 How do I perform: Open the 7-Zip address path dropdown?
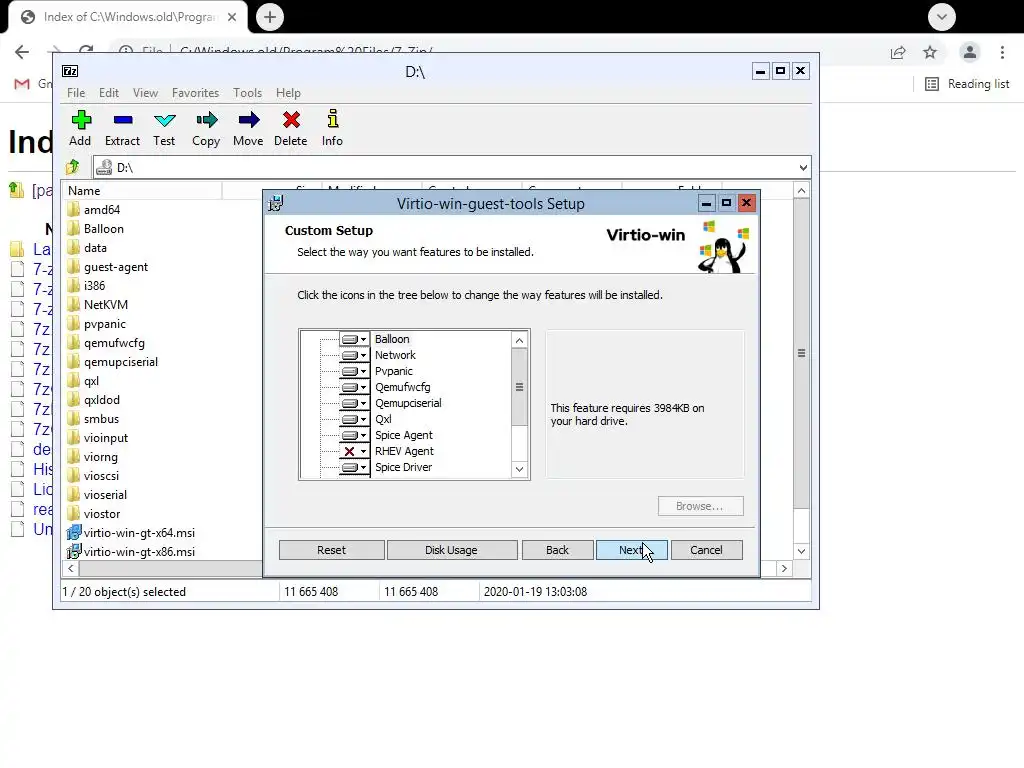(803, 168)
